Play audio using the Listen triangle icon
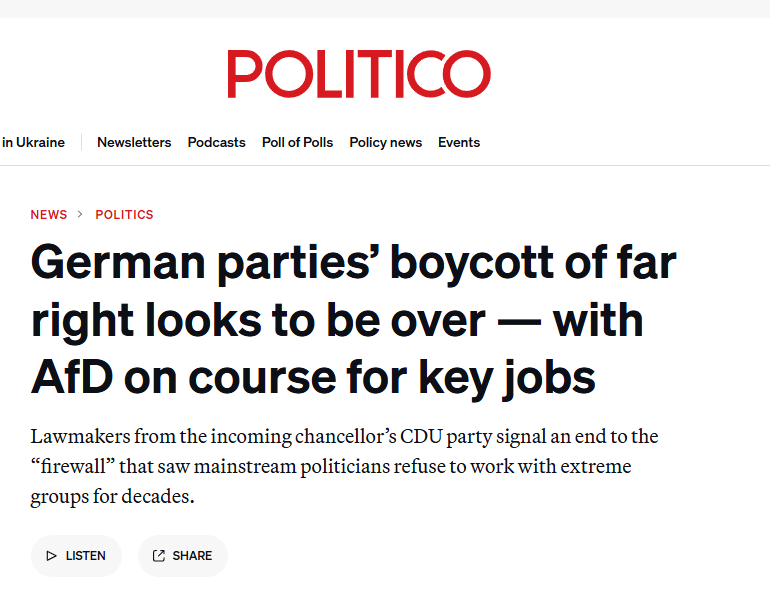The image size is (770, 598). tap(50, 556)
